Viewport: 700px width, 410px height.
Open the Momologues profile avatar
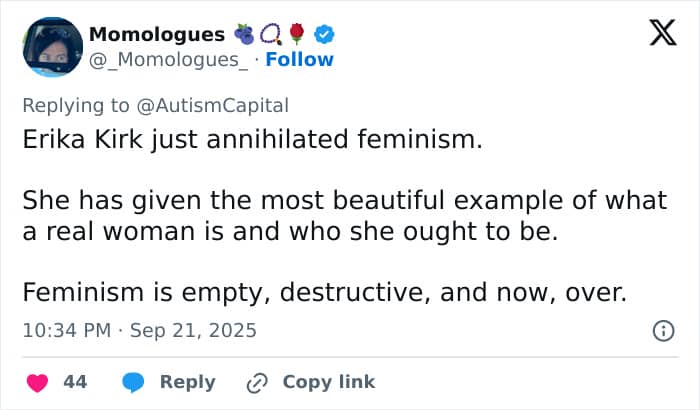52,47
